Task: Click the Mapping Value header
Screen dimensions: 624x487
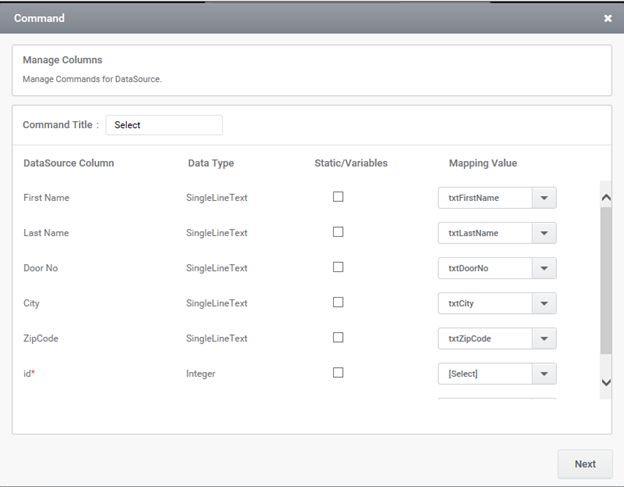Action: tap(483, 163)
